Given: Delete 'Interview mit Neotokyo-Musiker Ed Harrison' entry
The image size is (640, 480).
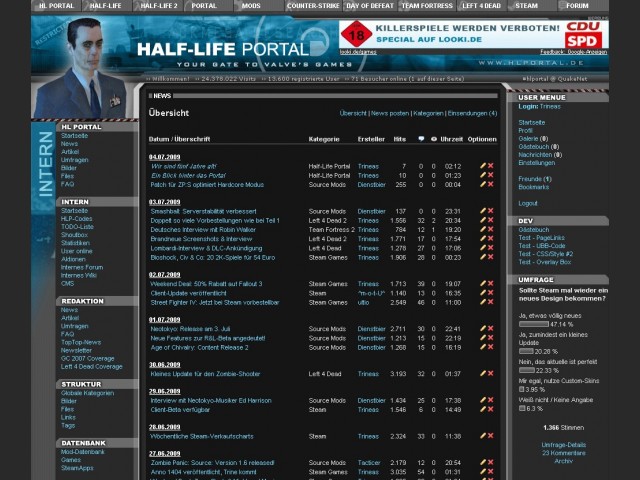Looking at the screenshot, I should pos(491,400).
